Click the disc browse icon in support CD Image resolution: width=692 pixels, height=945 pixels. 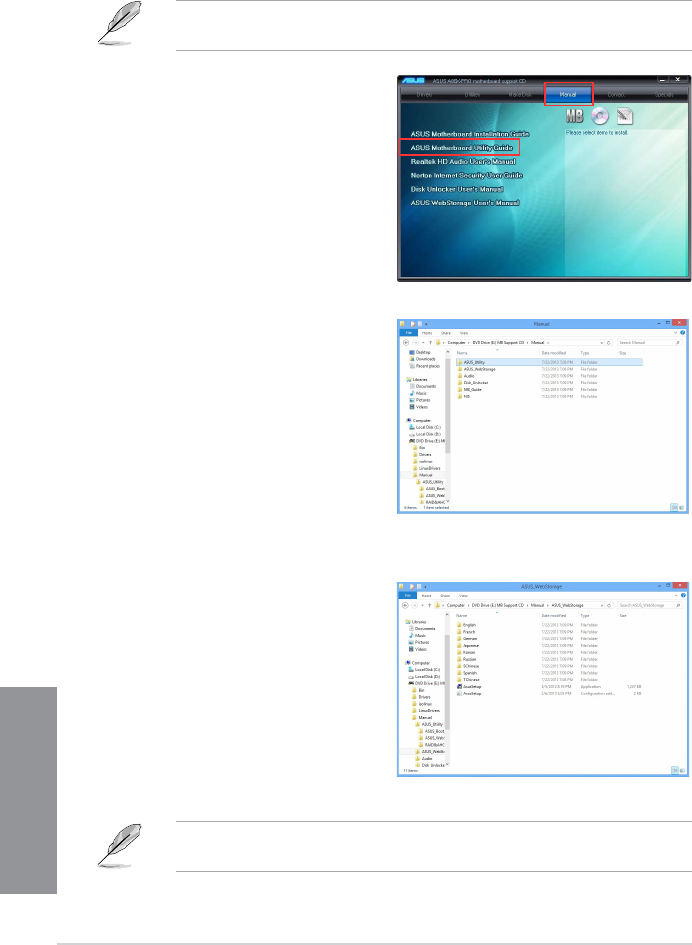[x=600, y=116]
